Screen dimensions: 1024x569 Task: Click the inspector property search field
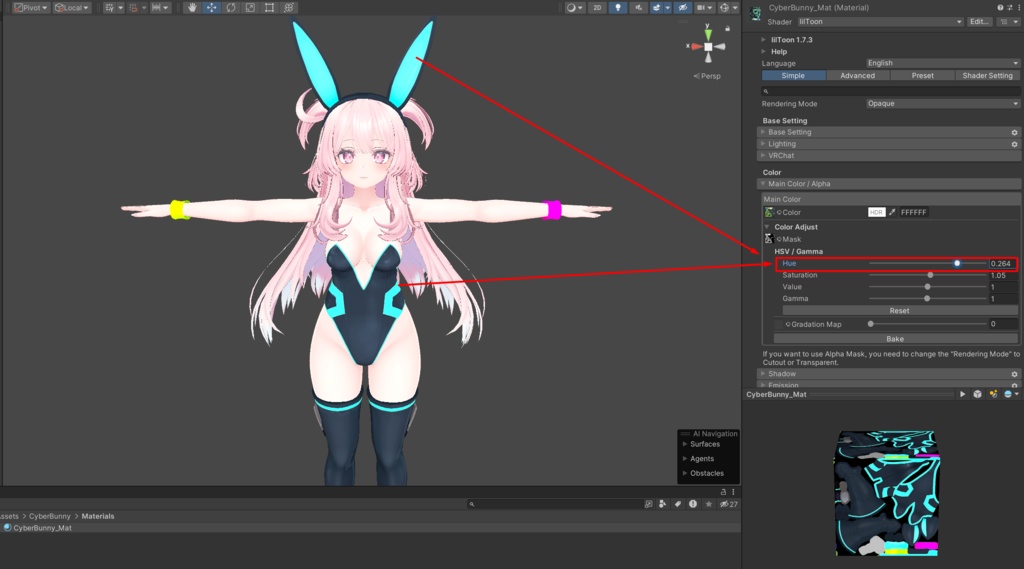[x=891, y=91]
